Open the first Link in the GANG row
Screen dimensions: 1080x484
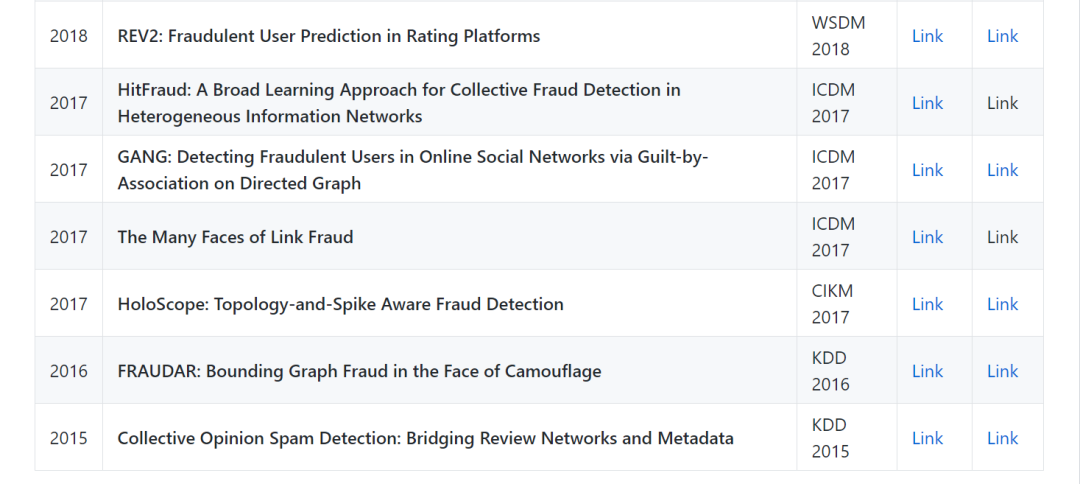927,170
